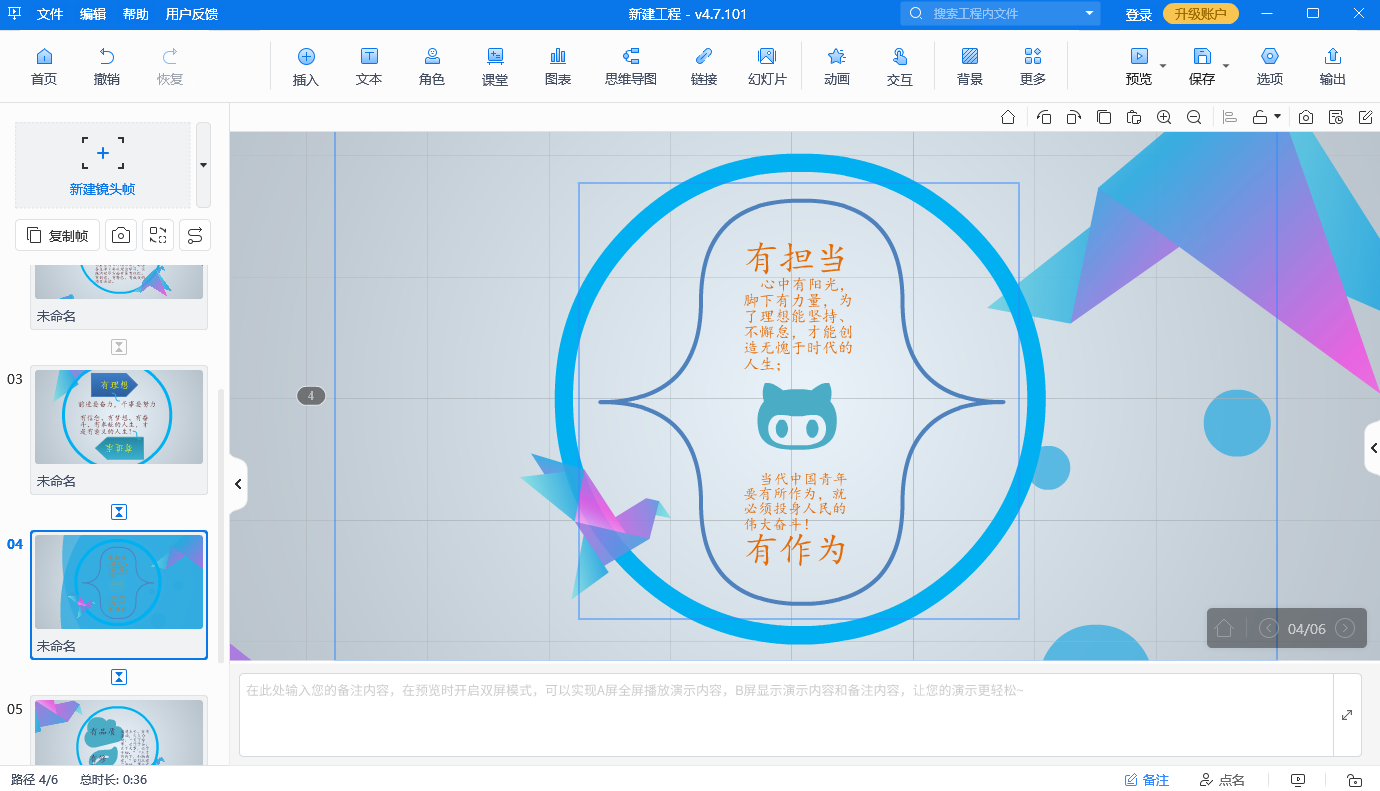This screenshot has height=791, width=1380.
Task: Start 预览 preview of the presentation
Action: click(x=1139, y=66)
